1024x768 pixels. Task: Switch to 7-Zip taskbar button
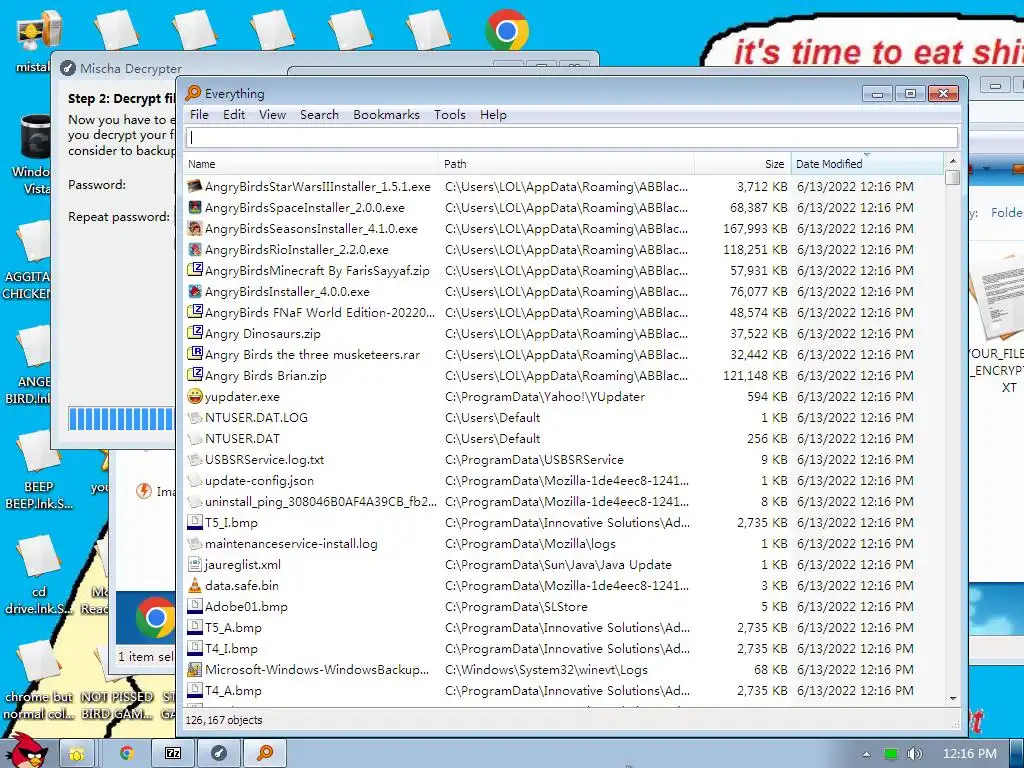click(x=173, y=753)
